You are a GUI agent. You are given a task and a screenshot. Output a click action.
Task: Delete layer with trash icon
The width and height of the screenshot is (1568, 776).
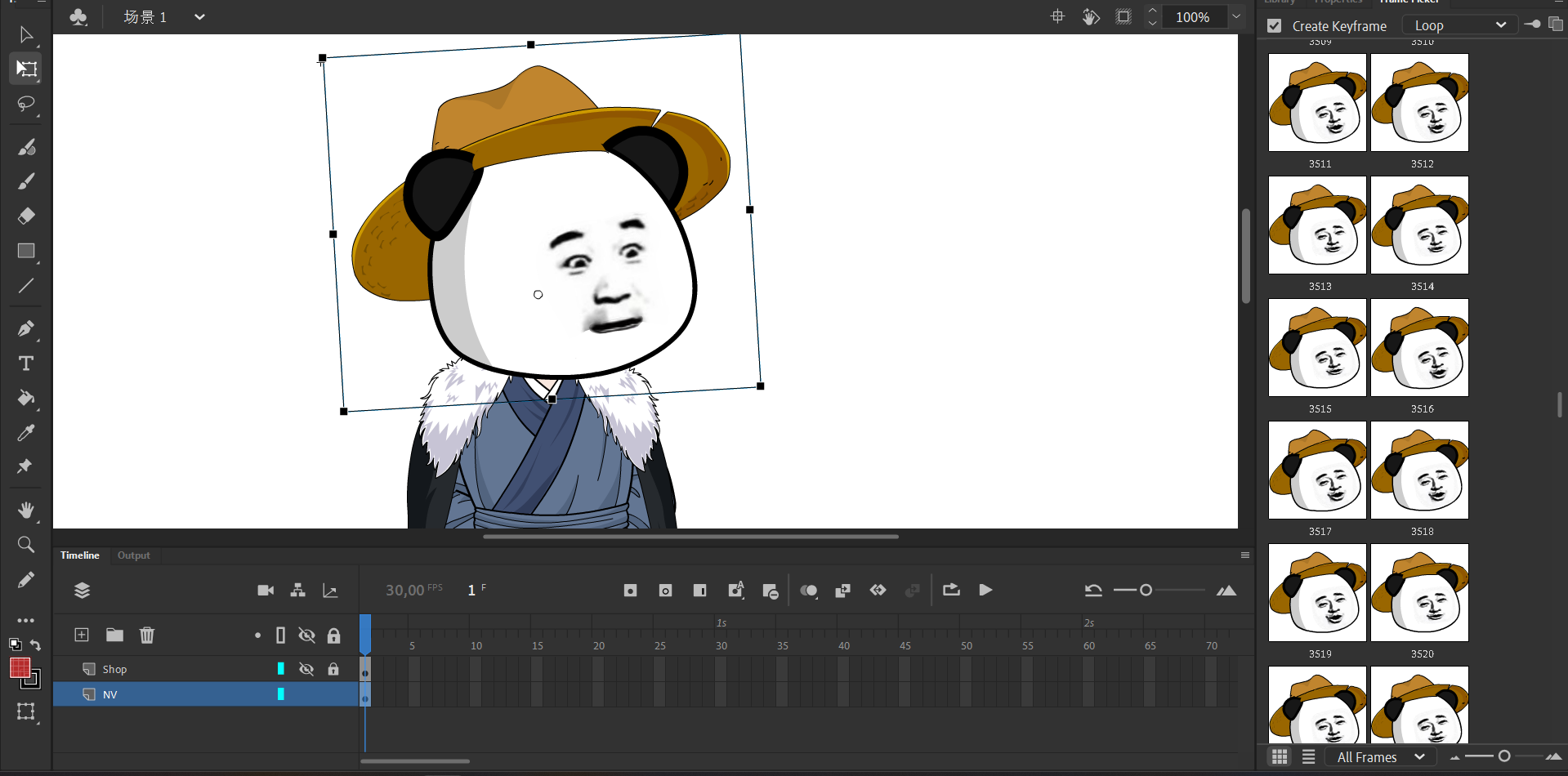pos(147,635)
